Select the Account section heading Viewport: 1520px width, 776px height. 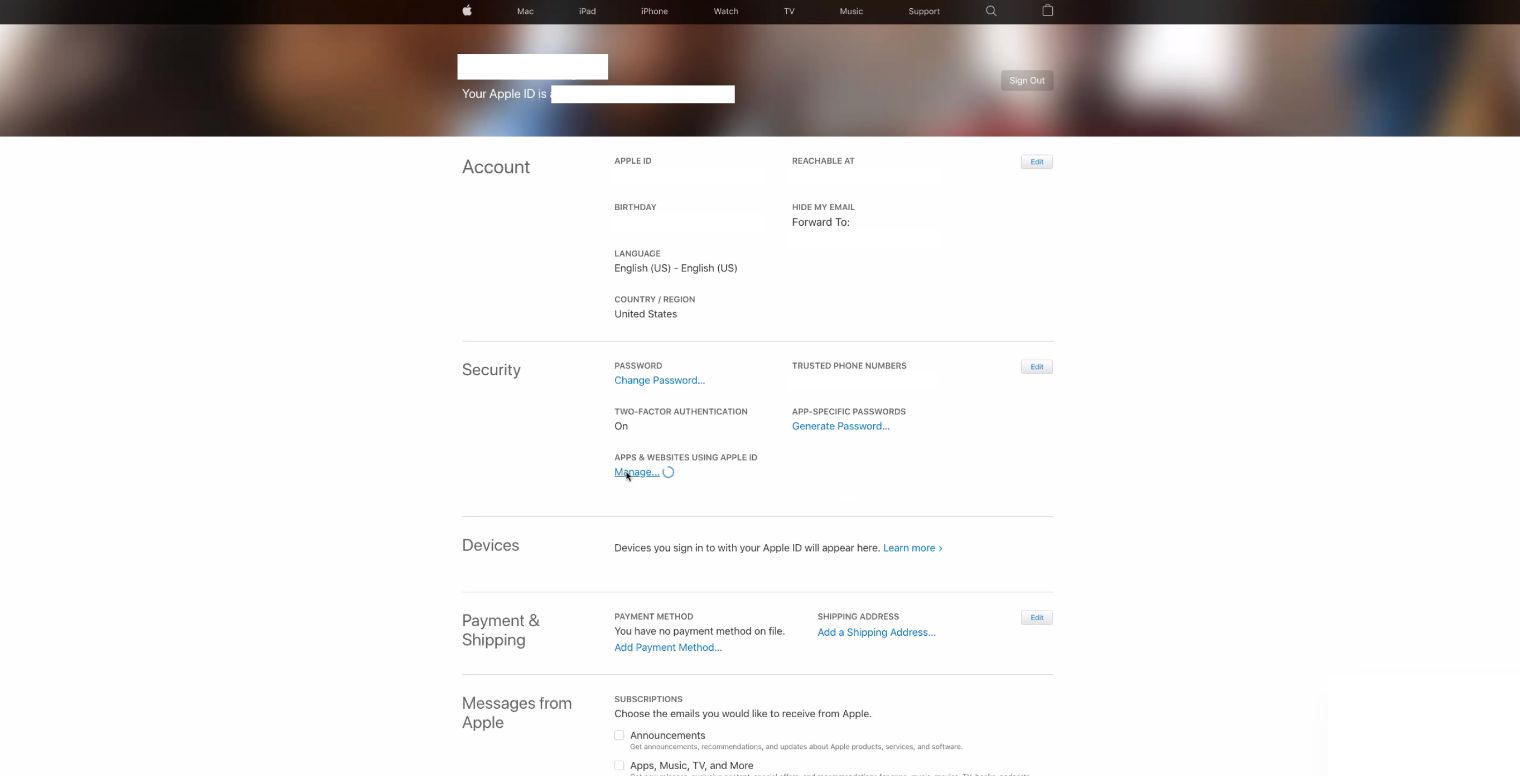click(x=496, y=167)
